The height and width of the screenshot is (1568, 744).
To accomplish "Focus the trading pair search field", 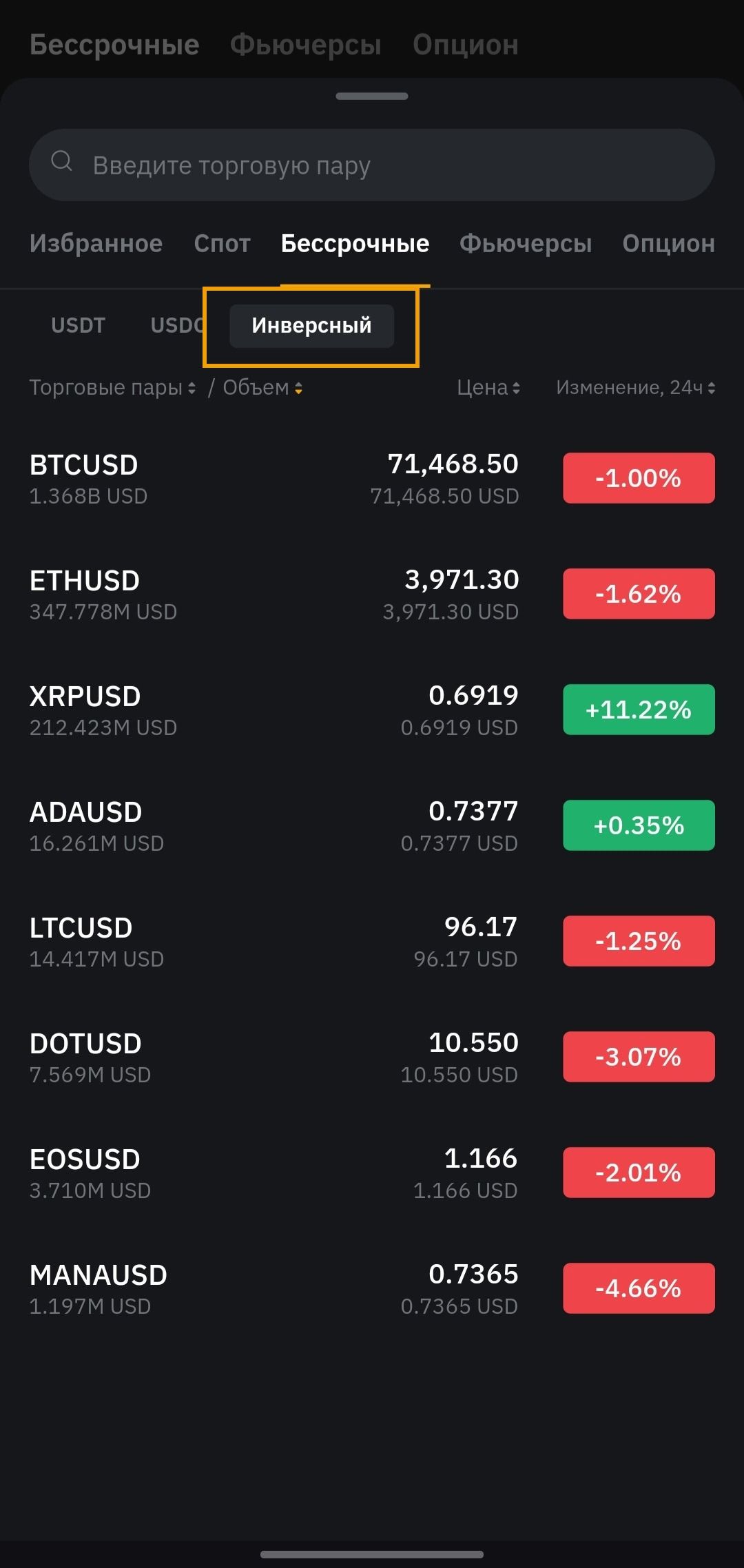I will coord(386,165).
